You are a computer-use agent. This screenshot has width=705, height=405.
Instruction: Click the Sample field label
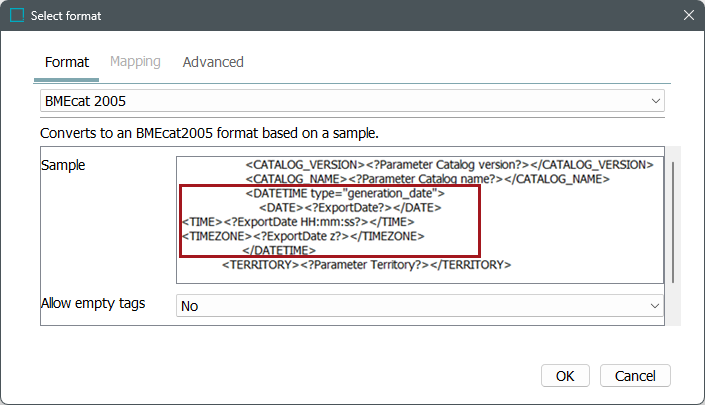(x=63, y=165)
